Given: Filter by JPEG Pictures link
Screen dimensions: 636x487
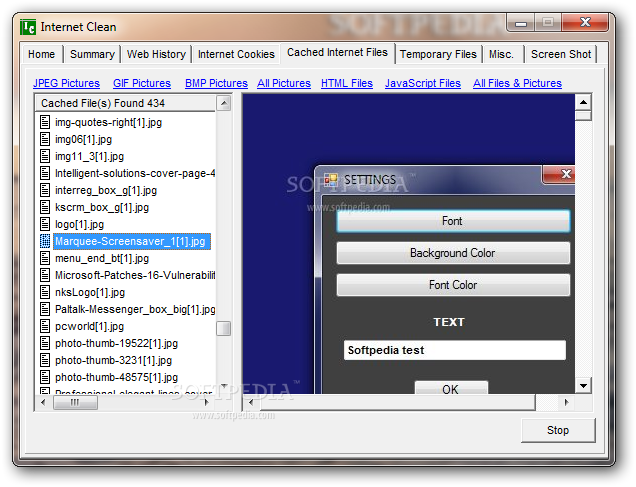Looking at the screenshot, I should pos(67,83).
